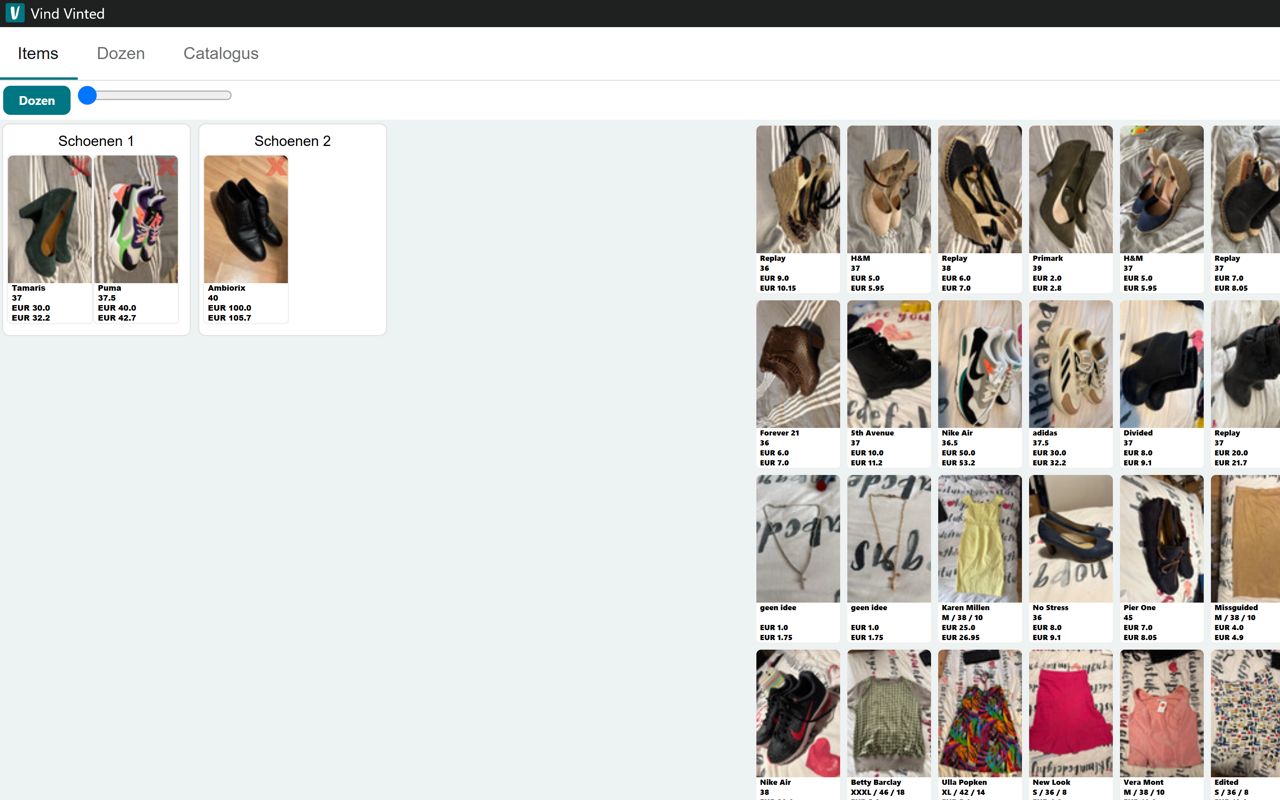
Task: Open the Dozen tab
Action: click(x=121, y=54)
